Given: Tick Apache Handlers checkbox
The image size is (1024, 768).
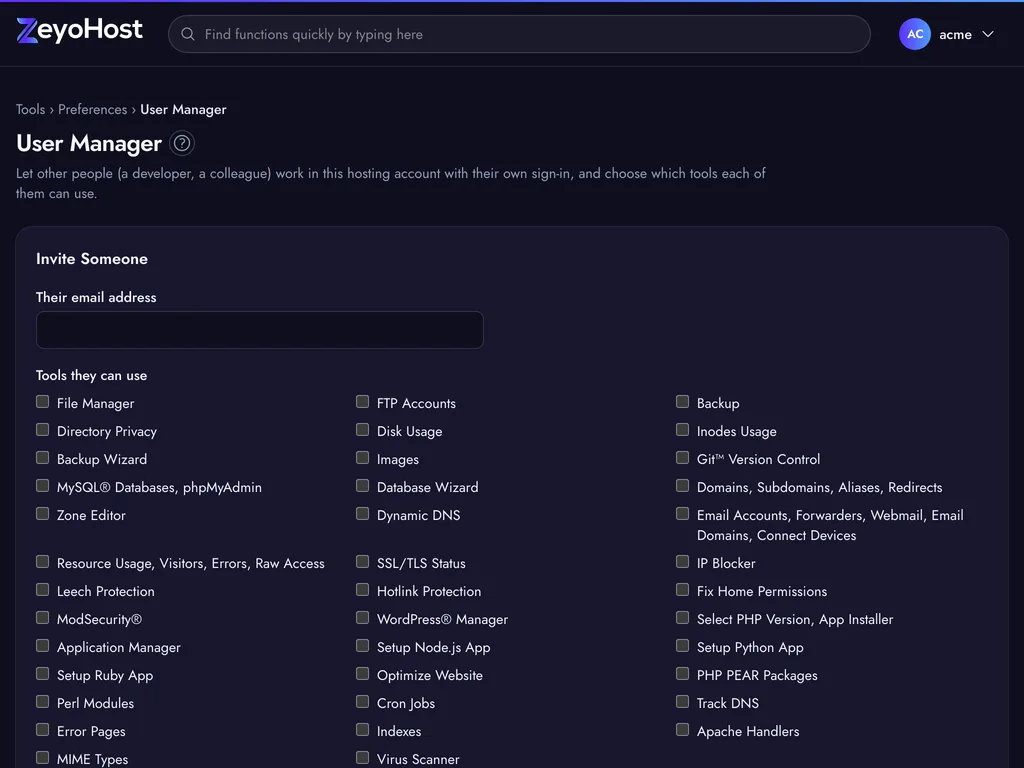Looking at the screenshot, I should coord(682,730).
